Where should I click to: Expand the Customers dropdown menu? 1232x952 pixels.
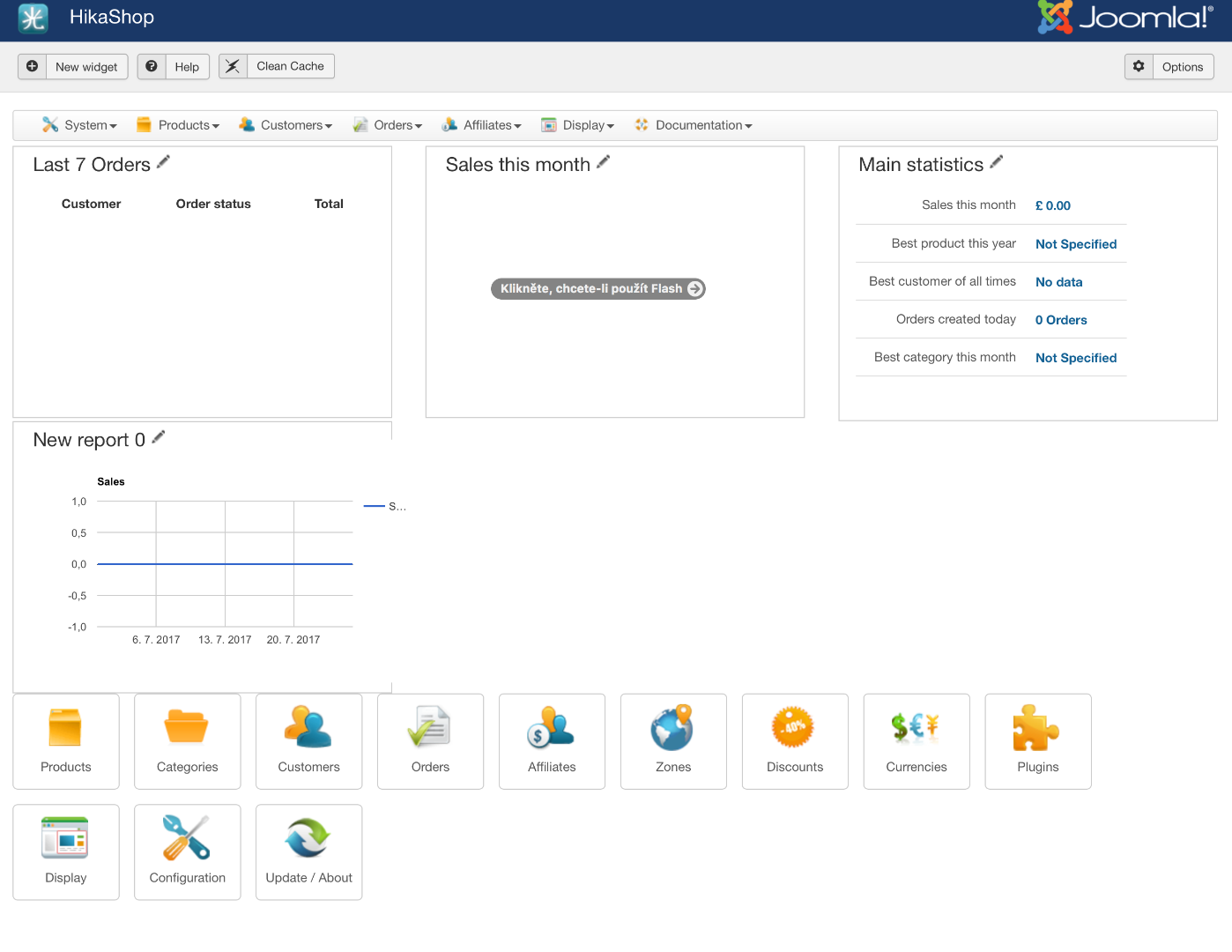coord(286,125)
